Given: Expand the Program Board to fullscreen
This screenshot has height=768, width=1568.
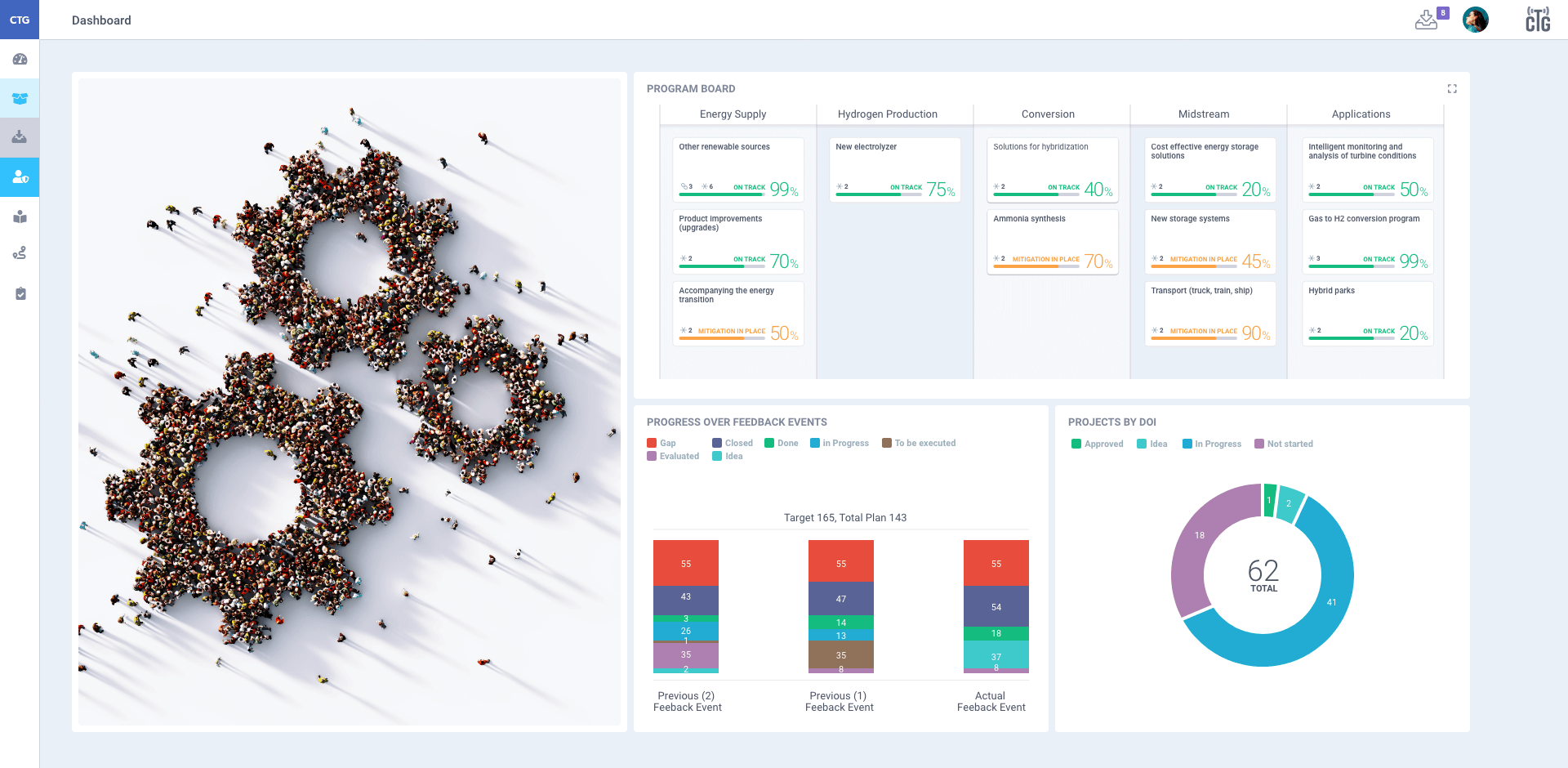Looking at the screenshot, I should 1452,88.
